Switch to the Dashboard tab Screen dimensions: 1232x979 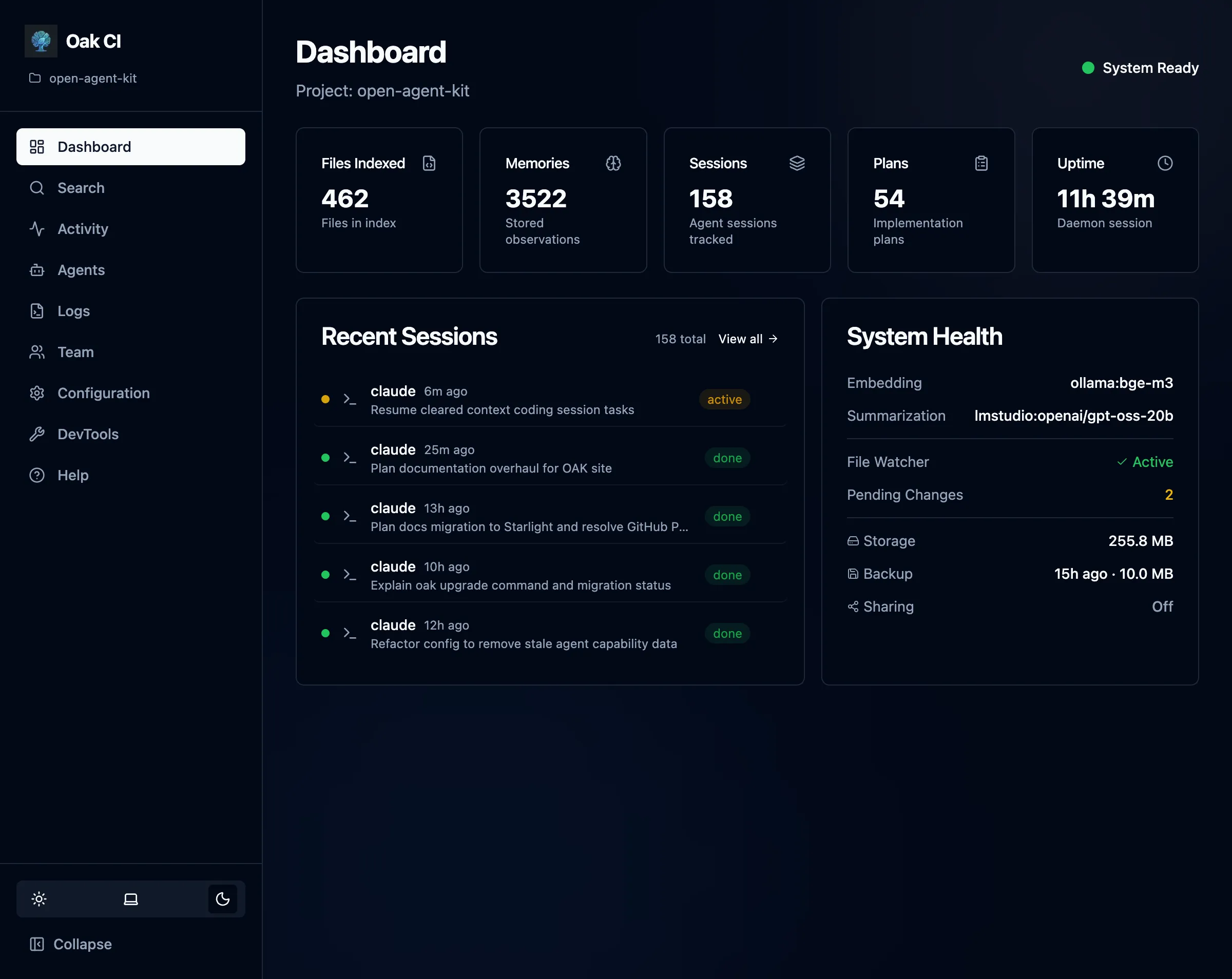(94, 146)
